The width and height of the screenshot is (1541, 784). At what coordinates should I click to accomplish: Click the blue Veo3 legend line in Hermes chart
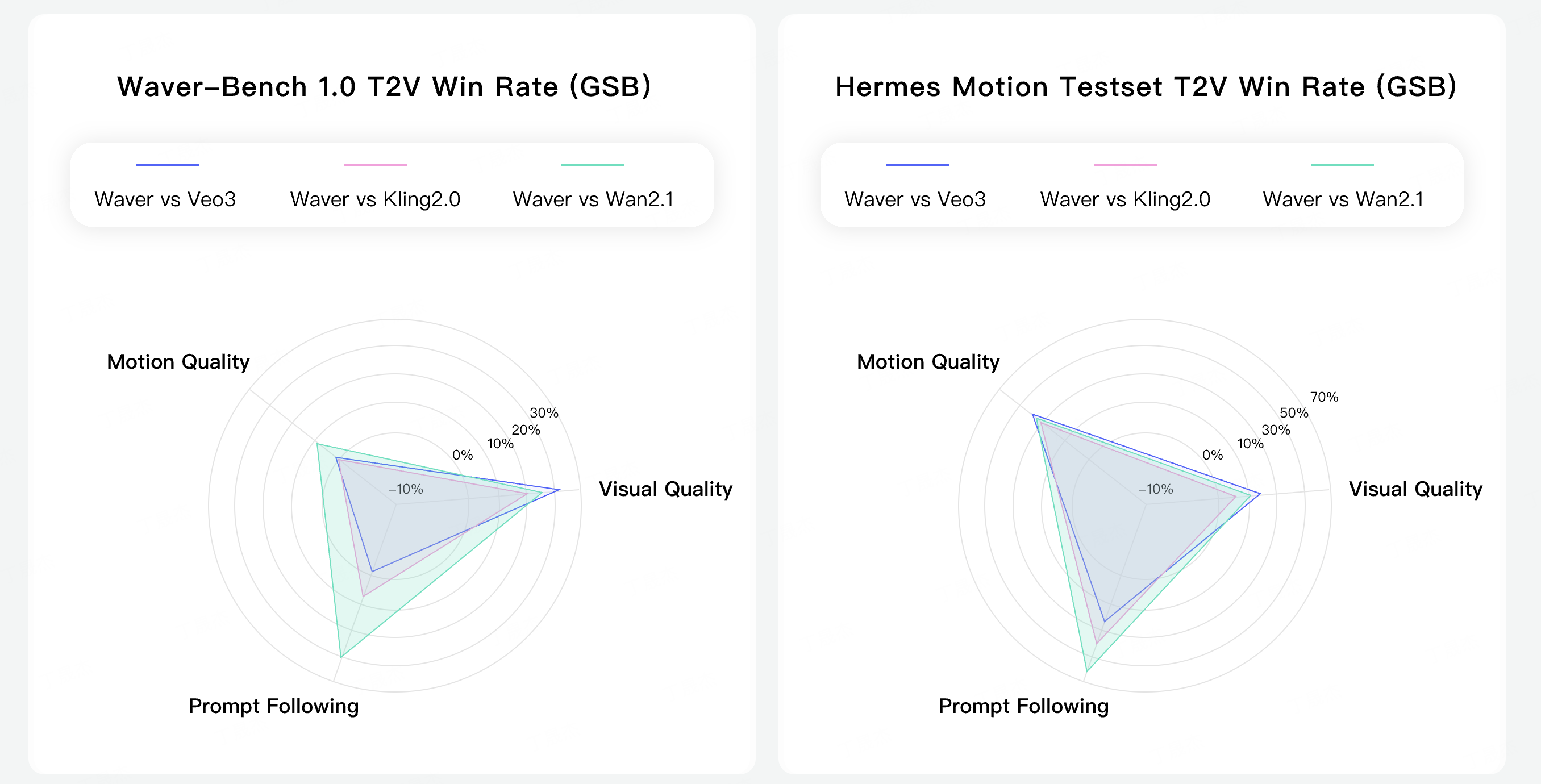coord(917,164)
